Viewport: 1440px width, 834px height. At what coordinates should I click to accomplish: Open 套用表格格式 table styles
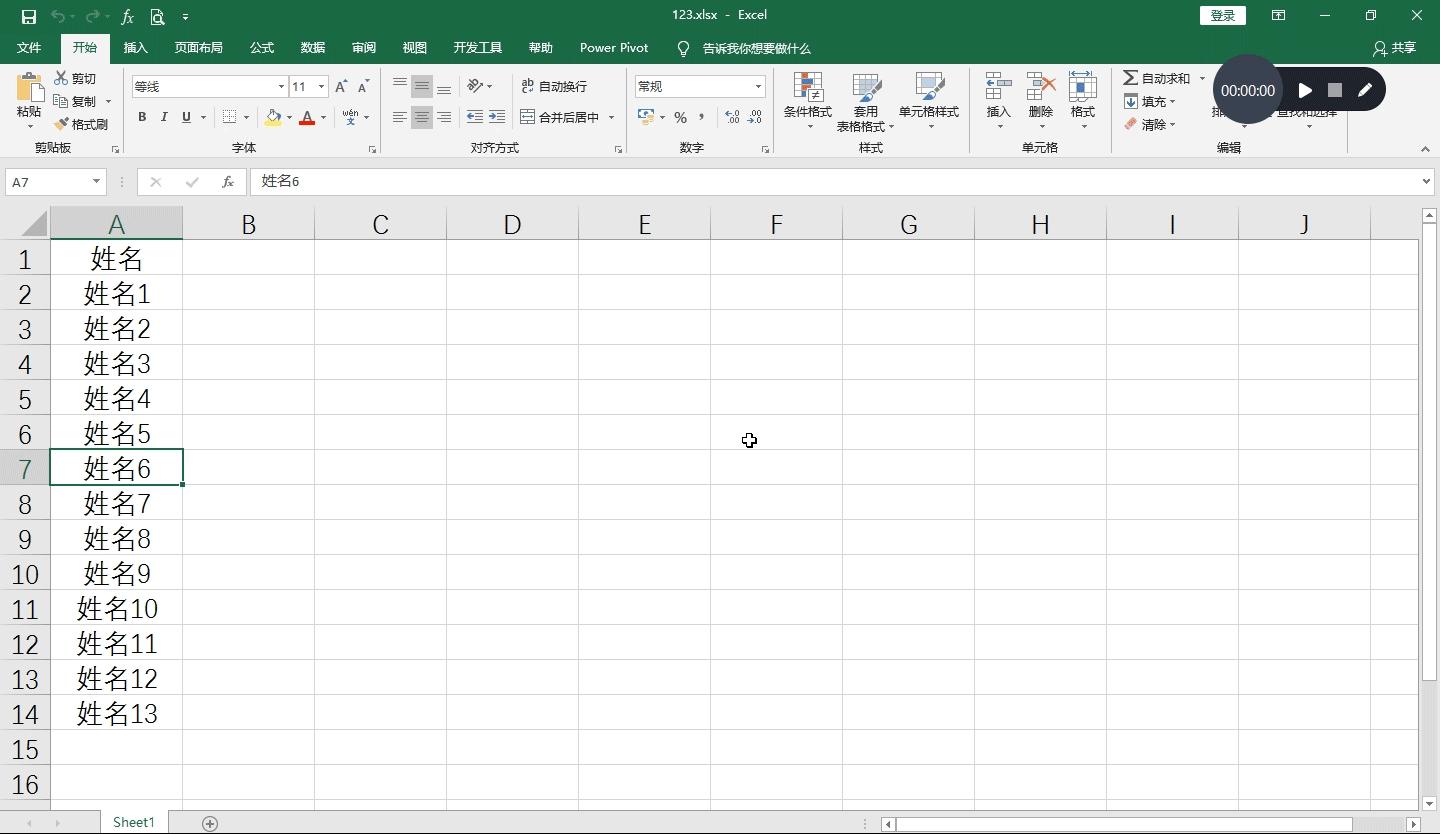tap(865, 101)
